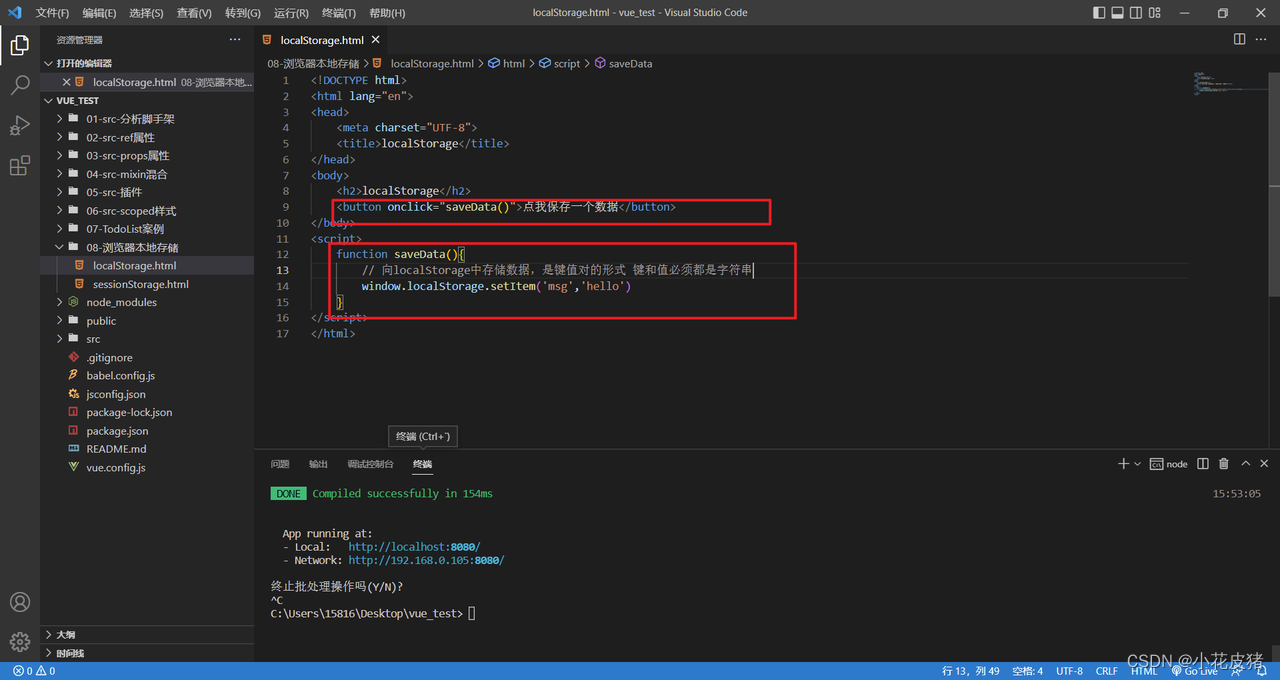Open 文件(F) menu
The width and height of the screenshot is (1280, 680).
53,13
